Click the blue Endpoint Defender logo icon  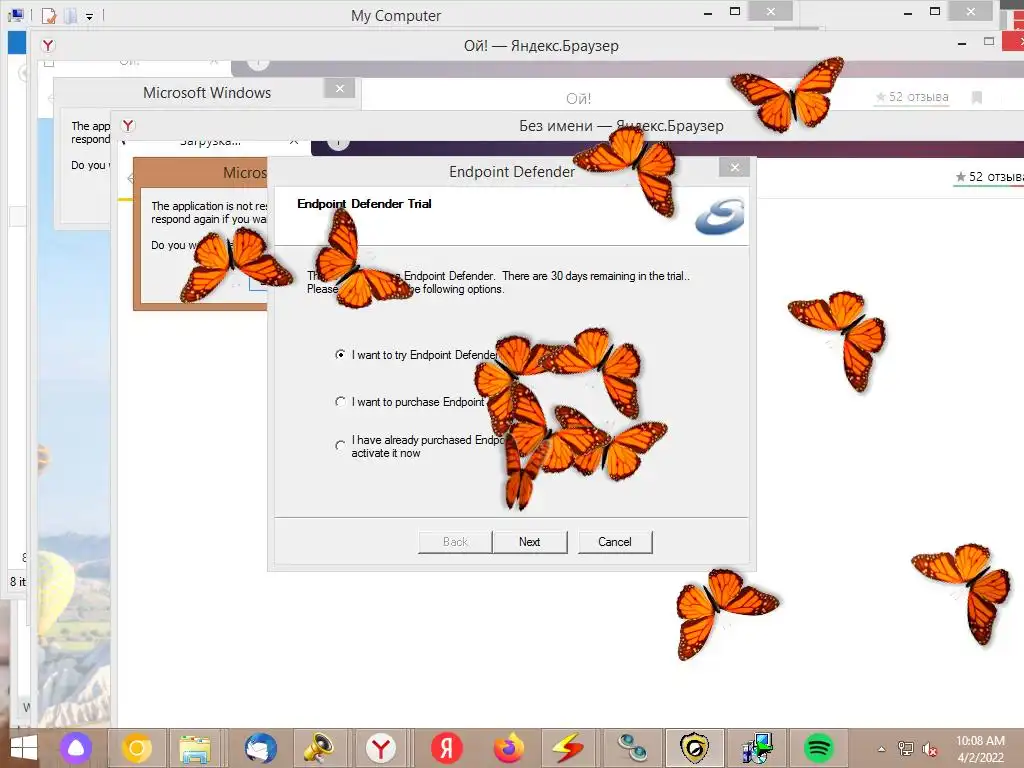coord(720,216)
